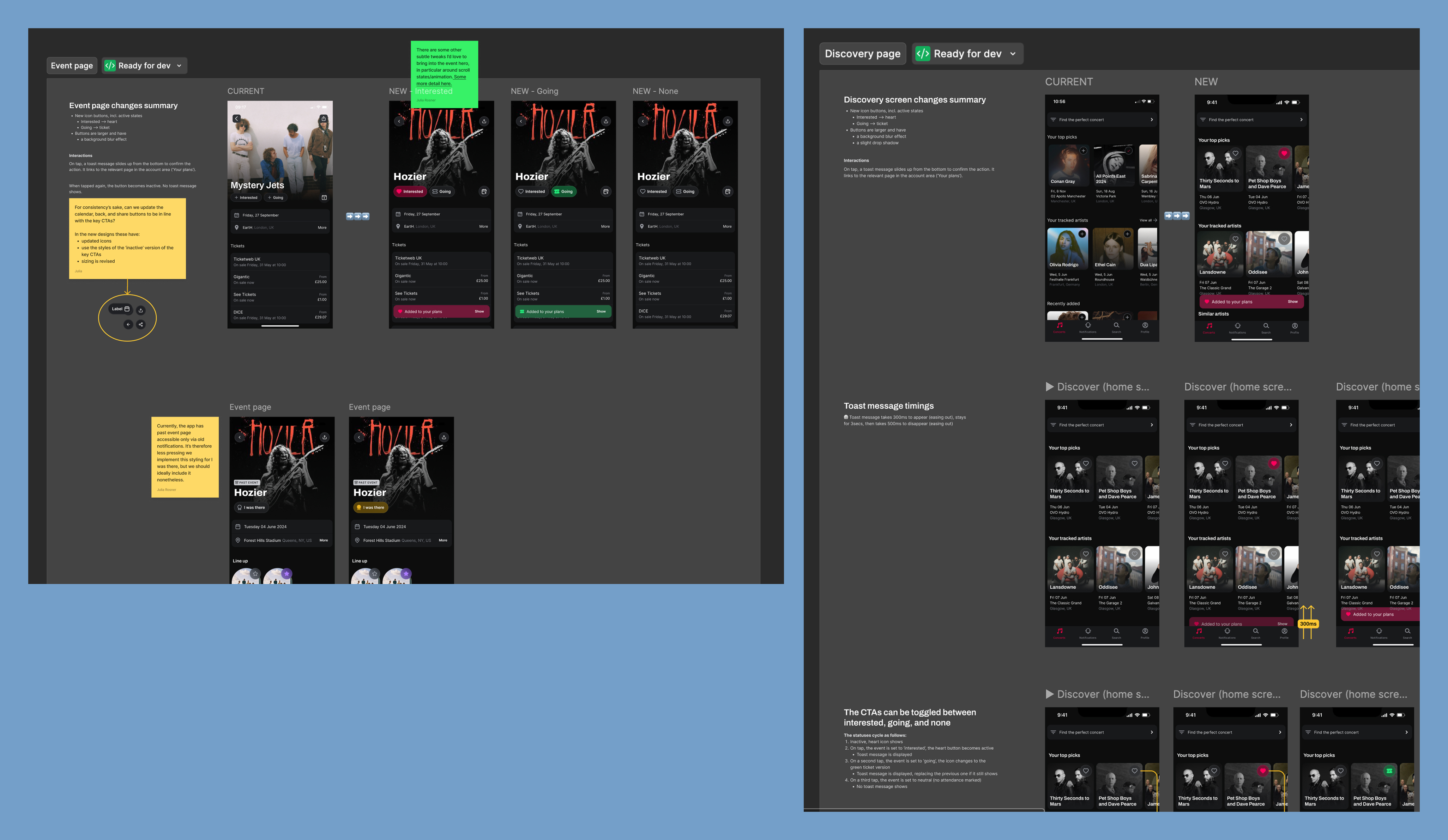Click back button in NEW - Going frame
Screen dimensions: 1448x840
pos(521,121)
